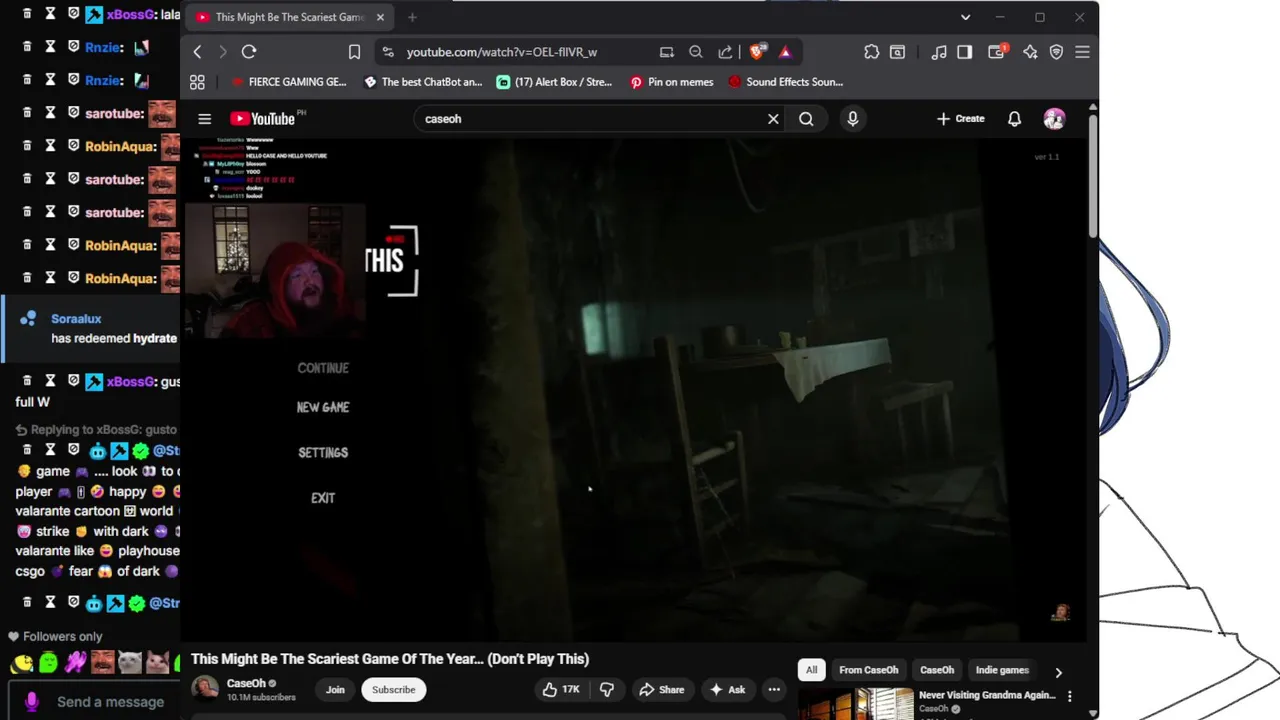Open the music note playlist icon
1280x720 pixels.
tap(938, 52)
